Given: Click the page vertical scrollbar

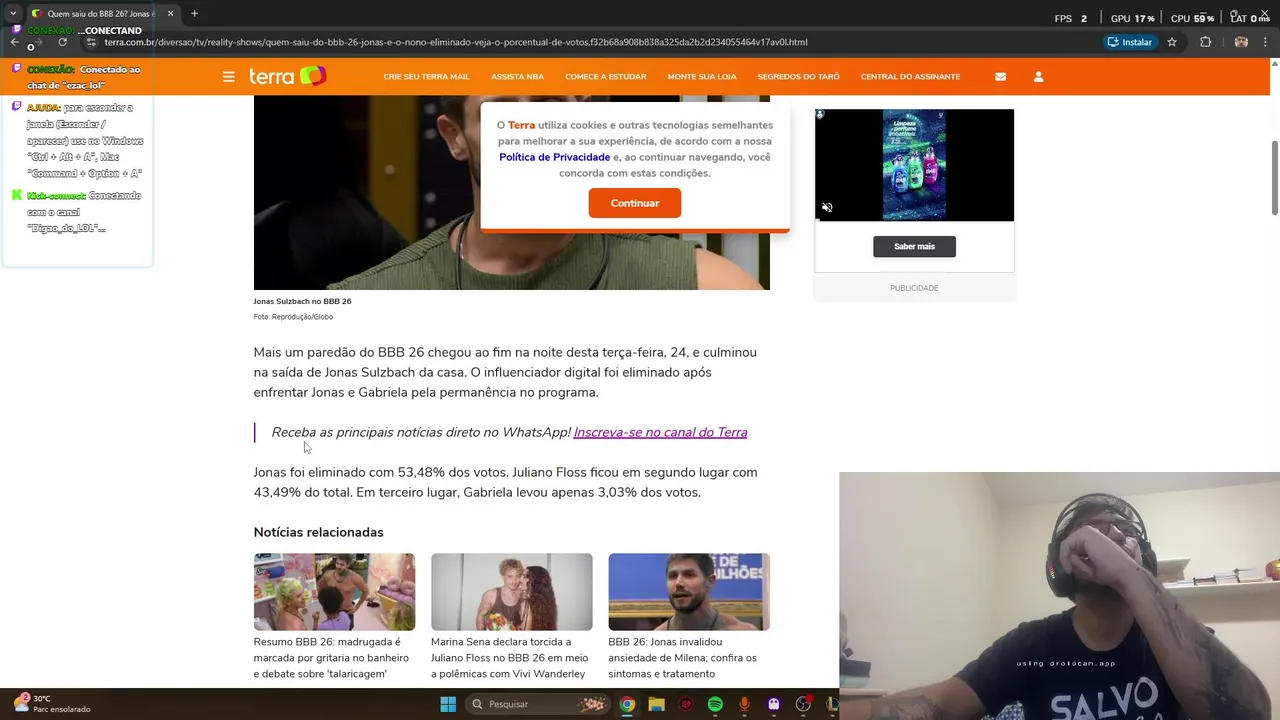Looking at the screenshot, I should coord(1274,177).
